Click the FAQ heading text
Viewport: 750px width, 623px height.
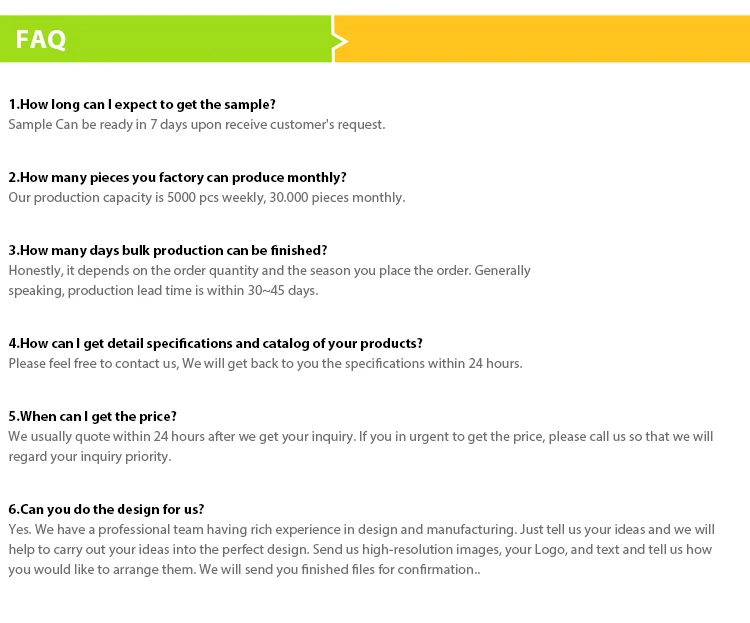(x=41, y=40)
